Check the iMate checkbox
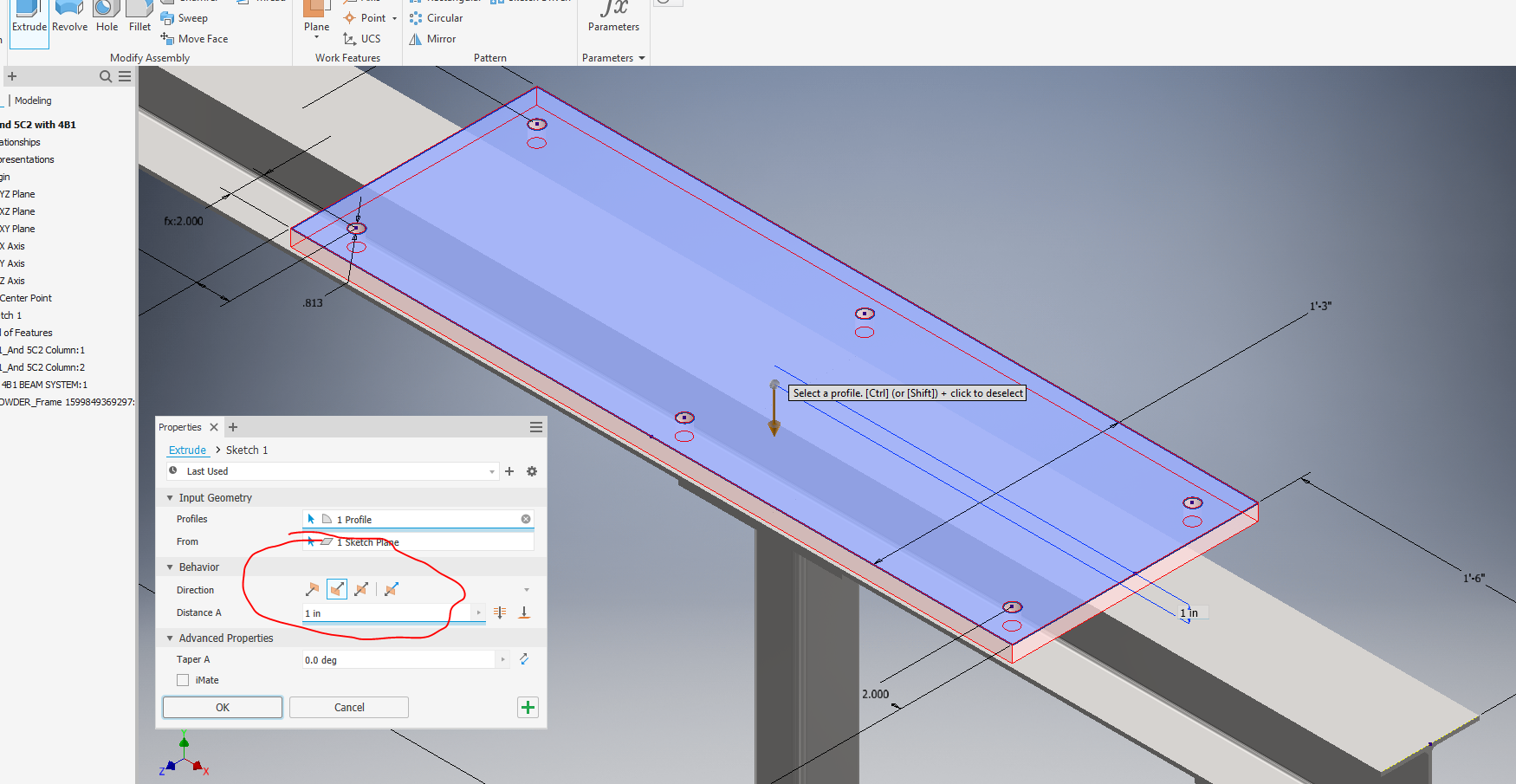The image size is (1516, 784). (183, 680)
